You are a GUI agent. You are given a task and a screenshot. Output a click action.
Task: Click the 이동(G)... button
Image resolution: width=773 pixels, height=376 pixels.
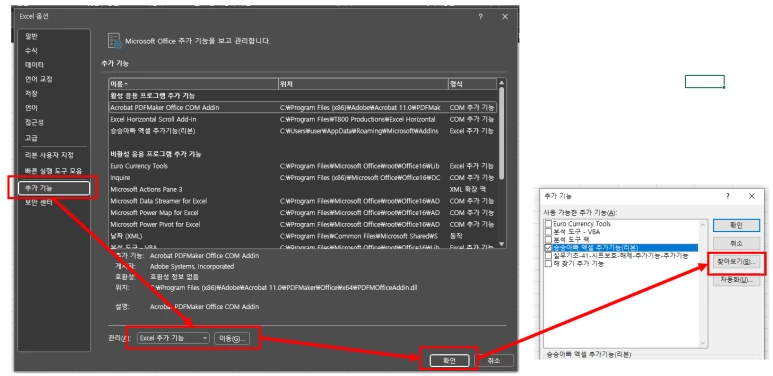click(x=232, y=338)
